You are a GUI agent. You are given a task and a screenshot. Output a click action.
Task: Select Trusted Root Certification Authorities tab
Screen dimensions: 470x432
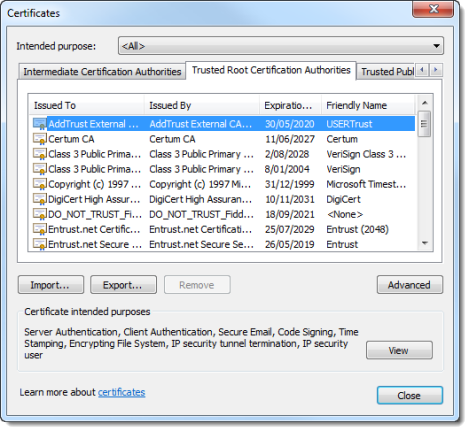pos(271,70)
